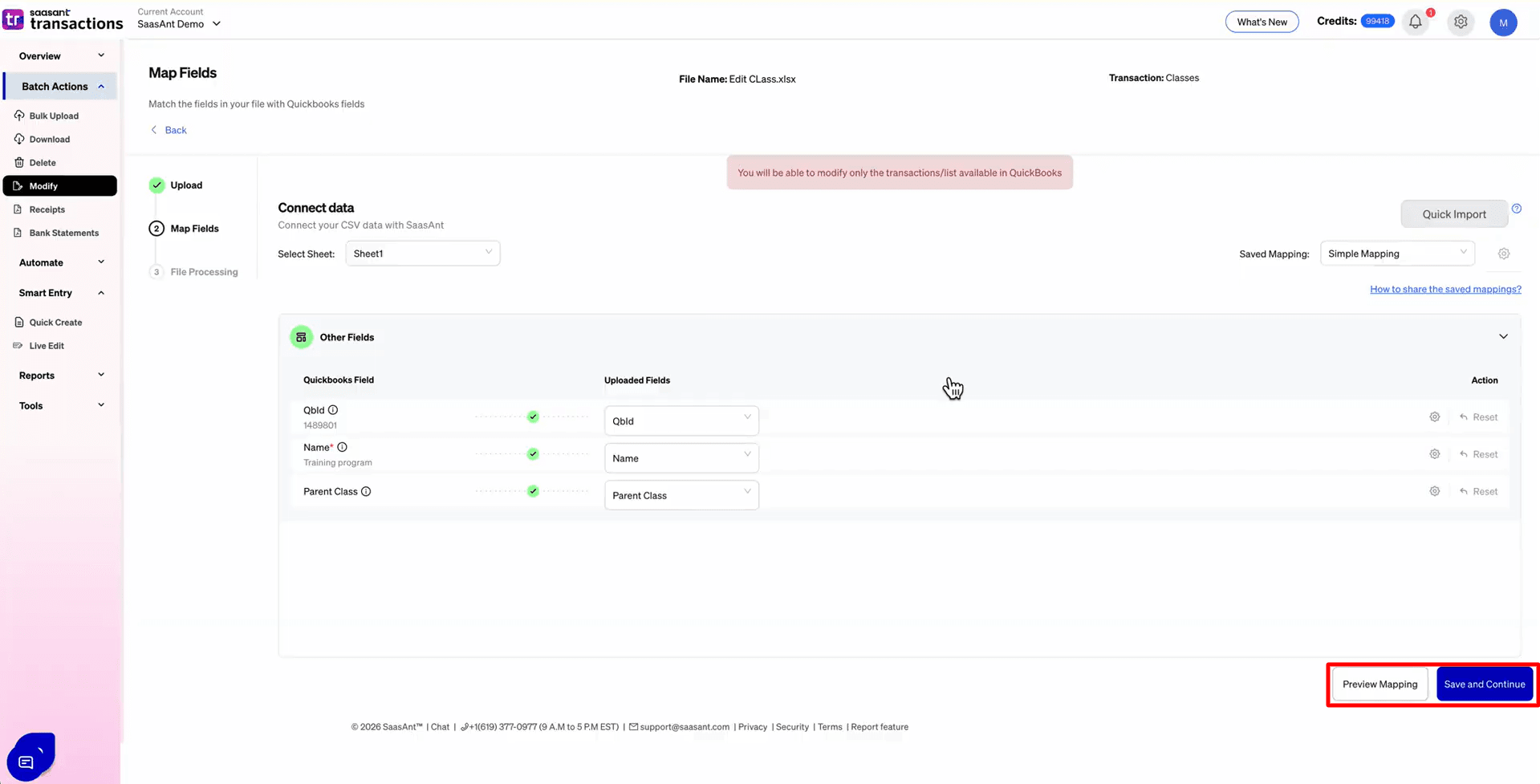Select the Live Edit tool
Viewport: 1540px width, 784px height.
click(47, 345)
